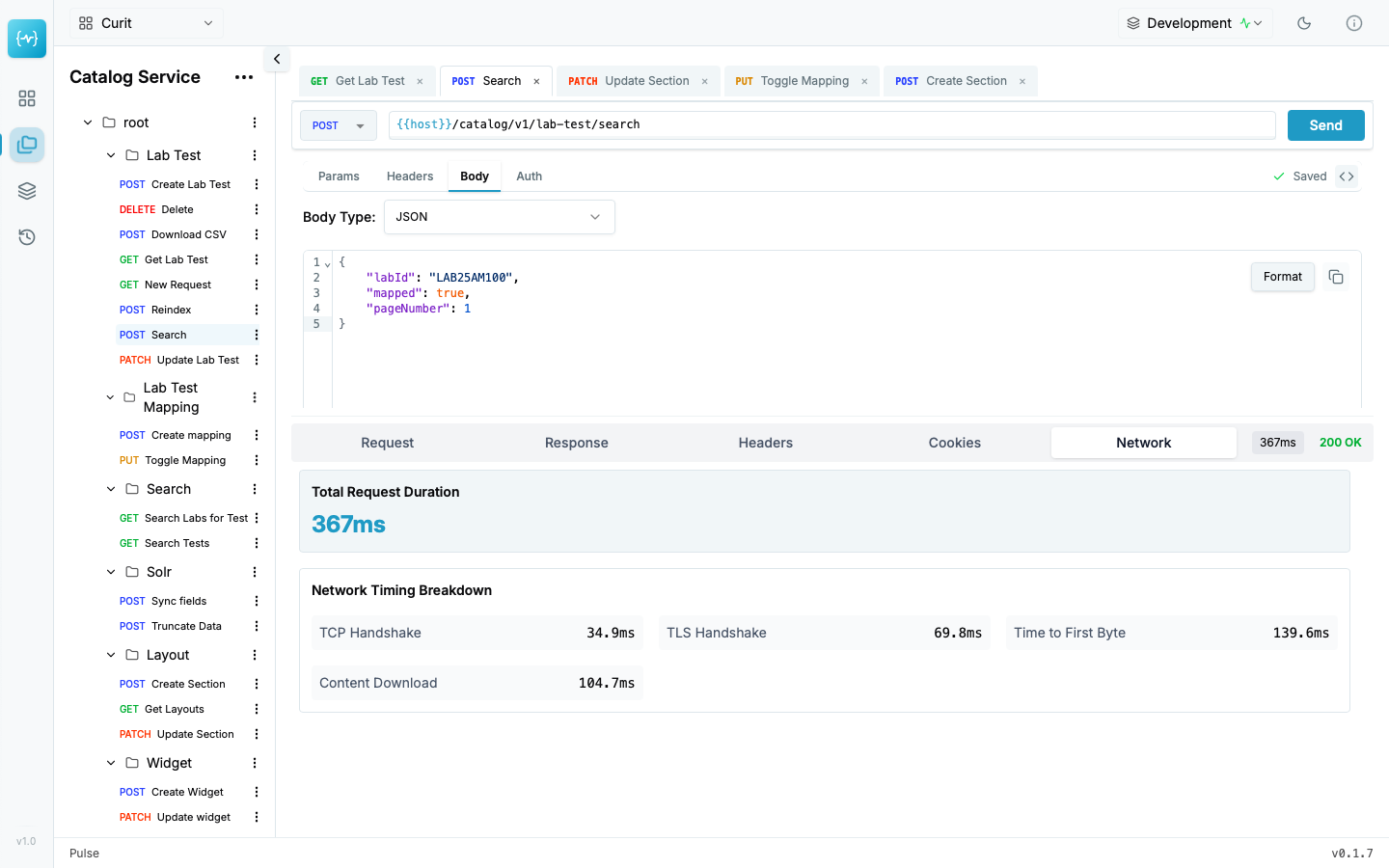Viewport: 1389px width, 868px height.
Task: Copy the request body with the copy icon
Action: click(1336, 277)
